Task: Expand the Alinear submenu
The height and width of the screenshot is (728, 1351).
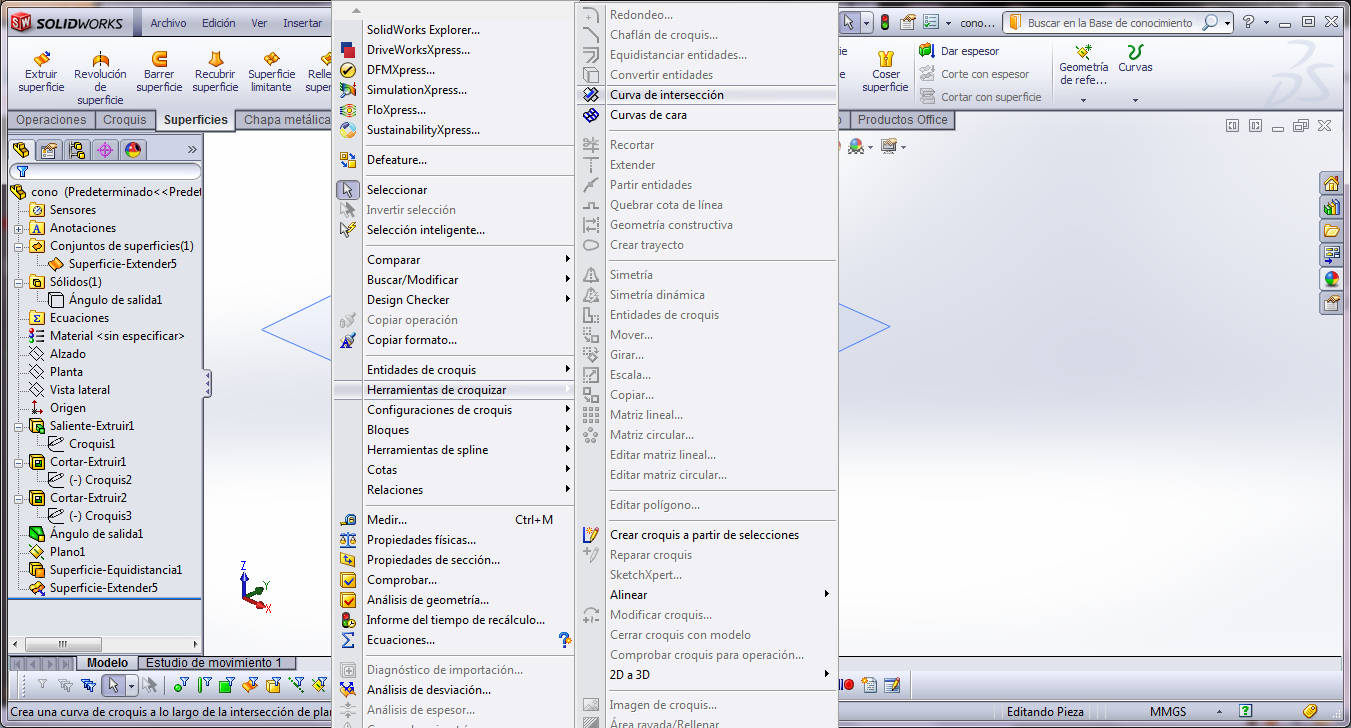Action: pos(707,595)
